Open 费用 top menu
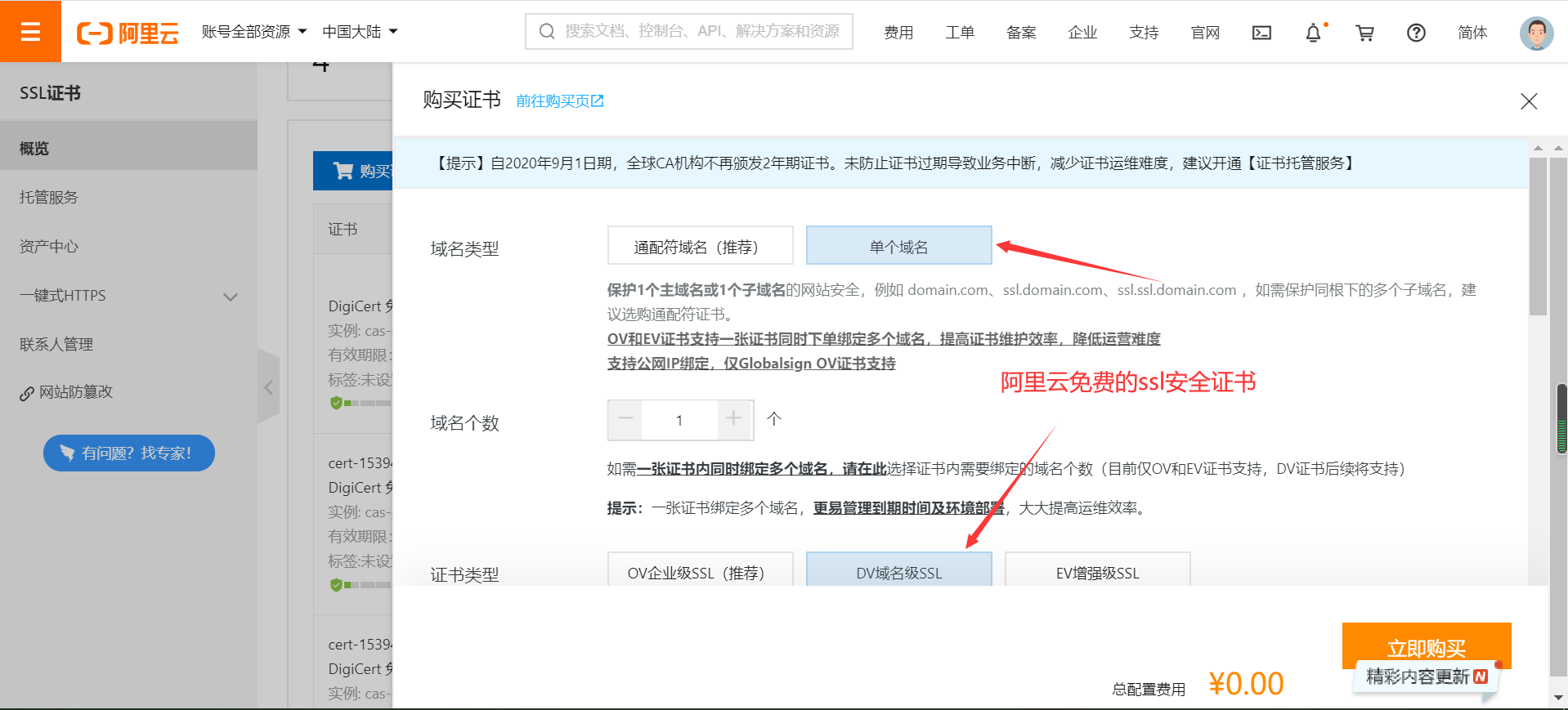1568x710 pixels. 898,33
